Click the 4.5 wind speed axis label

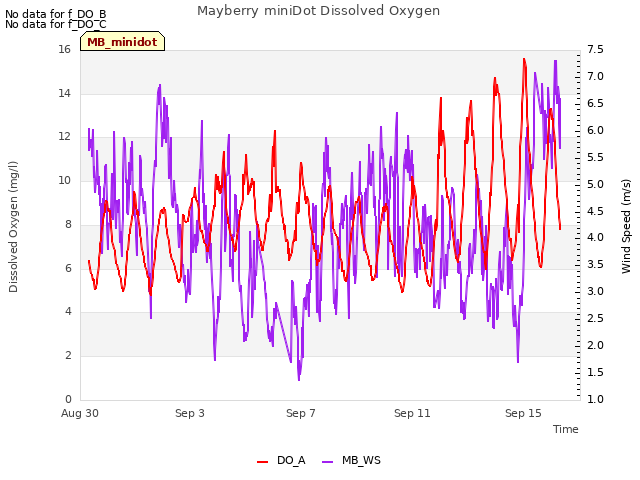[595, 211]
